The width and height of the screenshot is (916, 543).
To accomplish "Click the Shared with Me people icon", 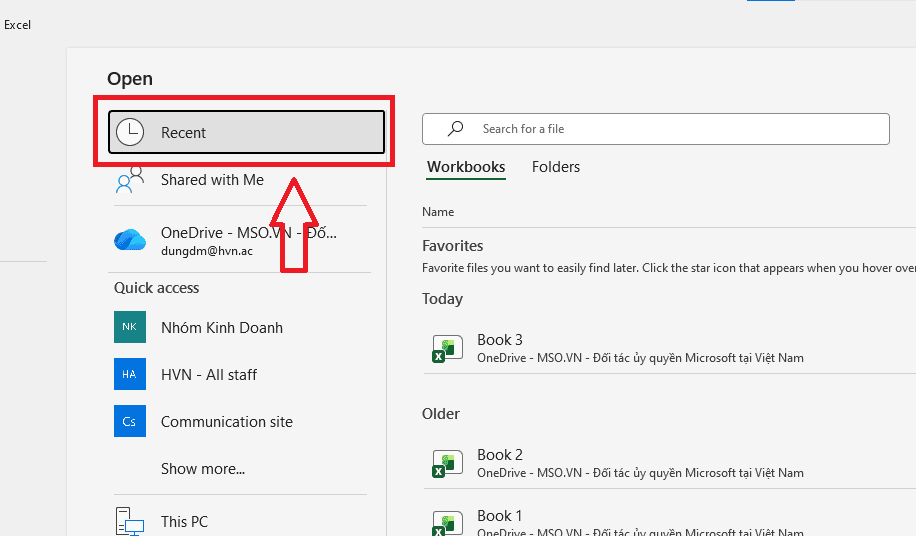I will click(x=130, y=180).
